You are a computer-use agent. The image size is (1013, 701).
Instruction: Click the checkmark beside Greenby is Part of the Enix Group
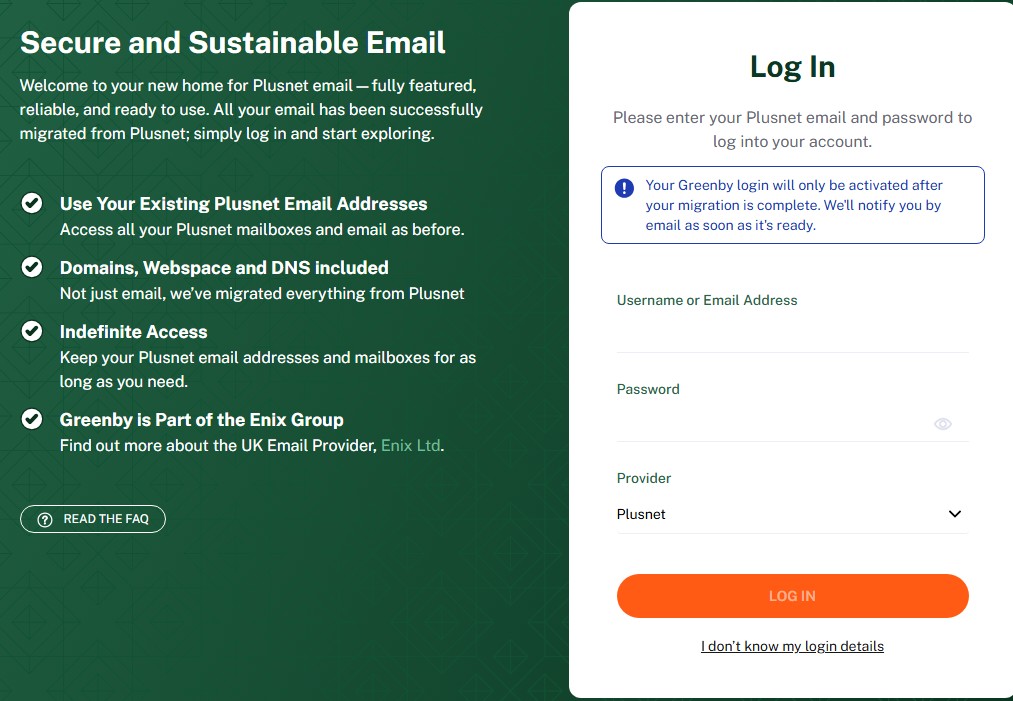point(31,419)
